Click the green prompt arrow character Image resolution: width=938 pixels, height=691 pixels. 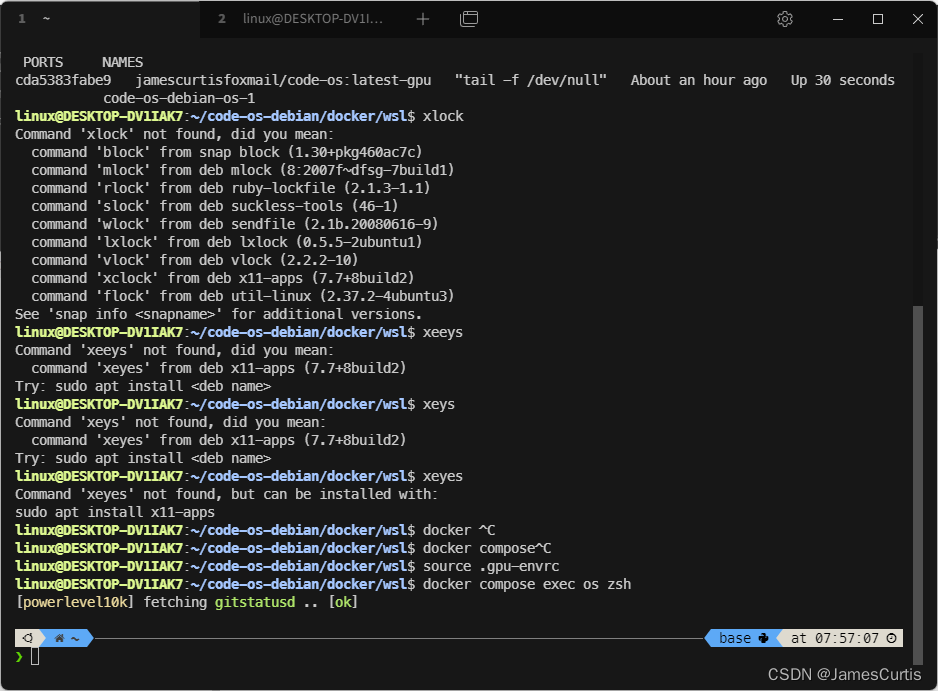[19, 656]
